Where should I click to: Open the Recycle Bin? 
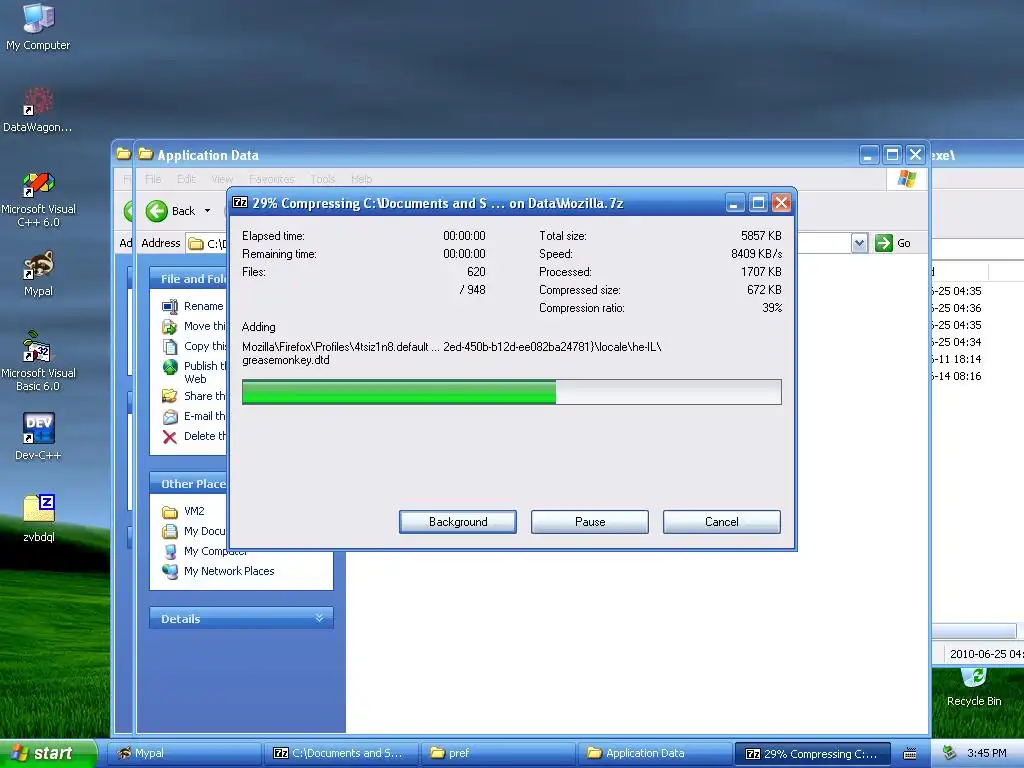pyautogui.click(x=974, y=688)
